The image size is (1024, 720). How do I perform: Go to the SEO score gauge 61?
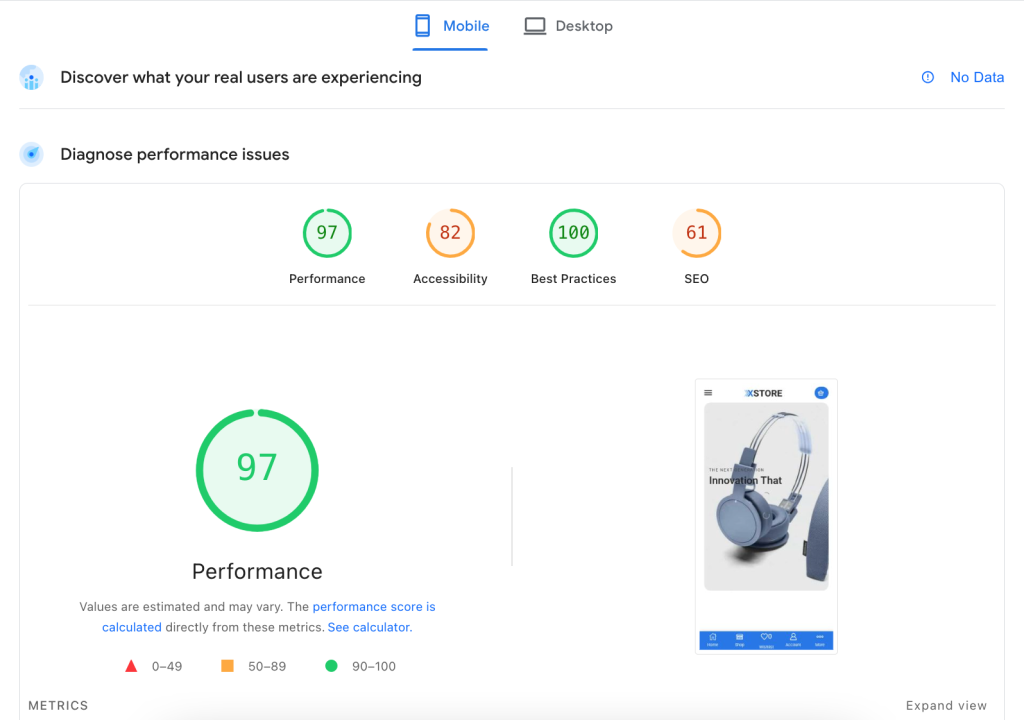click(696, 233)
